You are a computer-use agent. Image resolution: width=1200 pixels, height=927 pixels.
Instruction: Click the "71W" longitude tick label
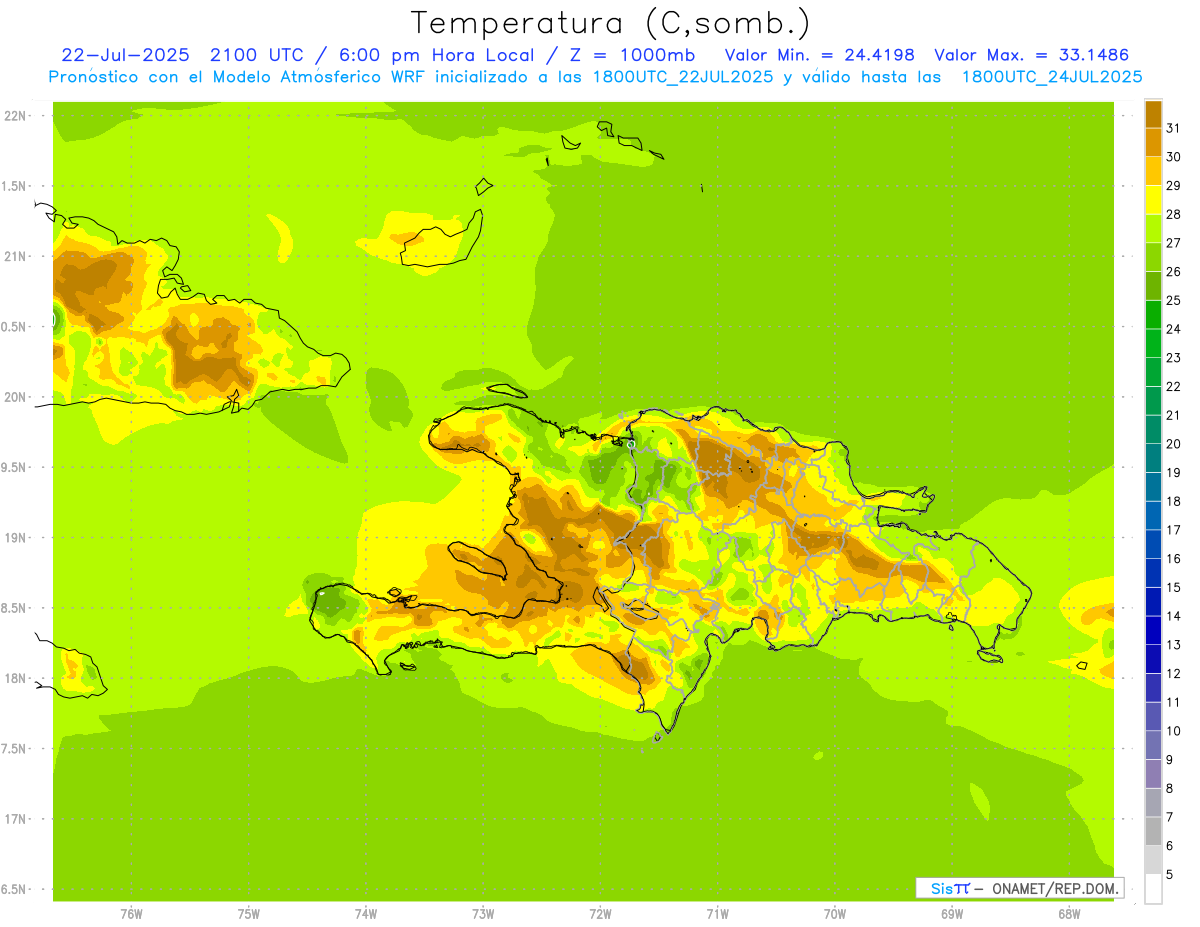717,913
